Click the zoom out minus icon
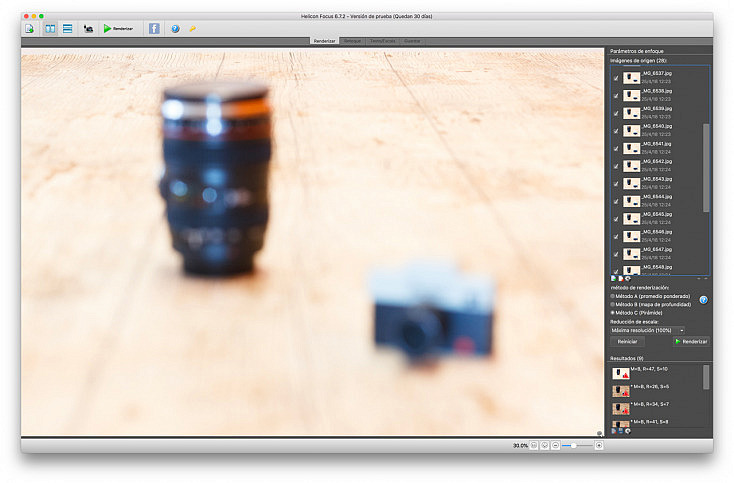 pos(555,446)
